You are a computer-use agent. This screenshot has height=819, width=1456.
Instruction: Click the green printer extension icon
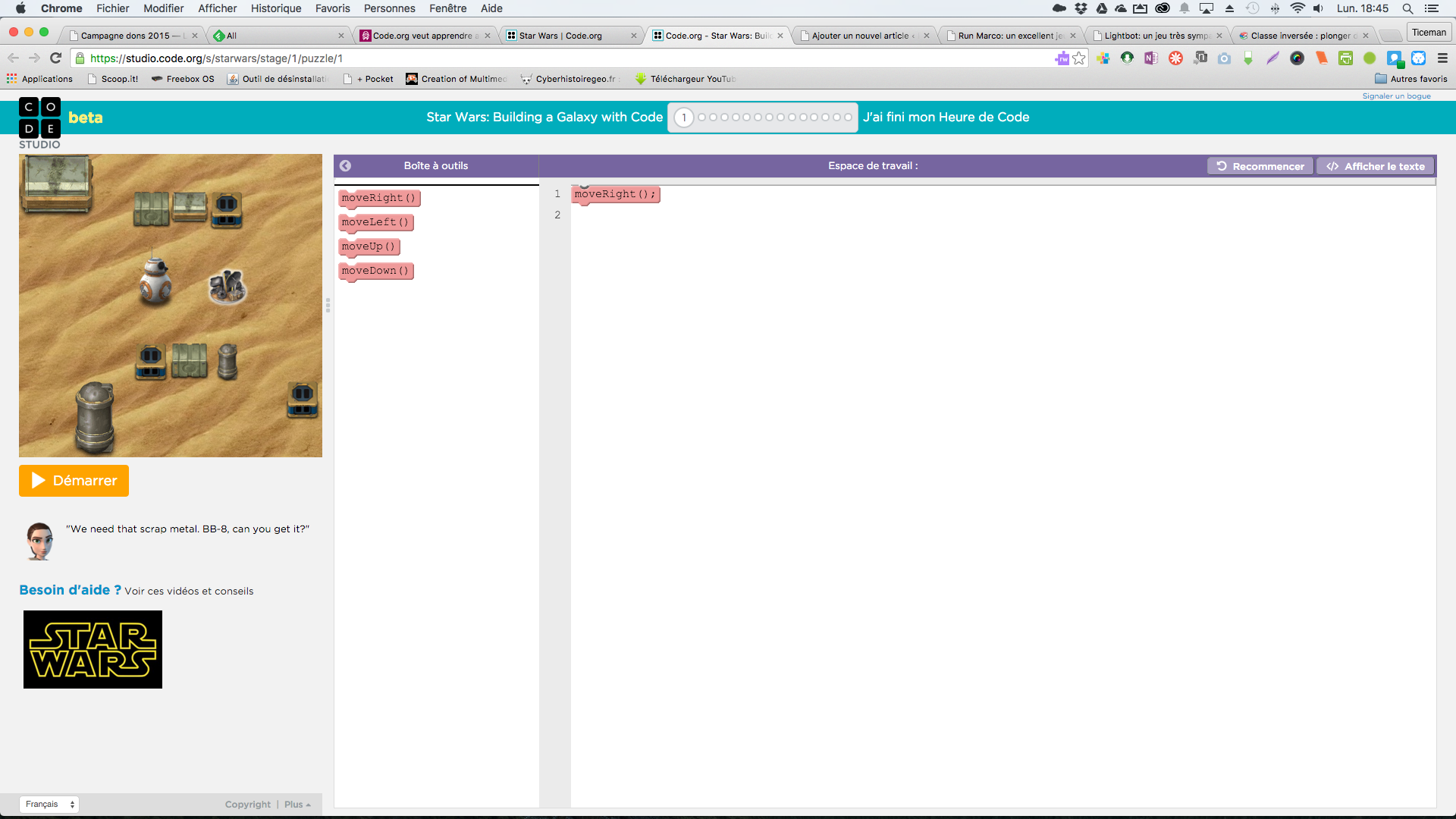1345,58
